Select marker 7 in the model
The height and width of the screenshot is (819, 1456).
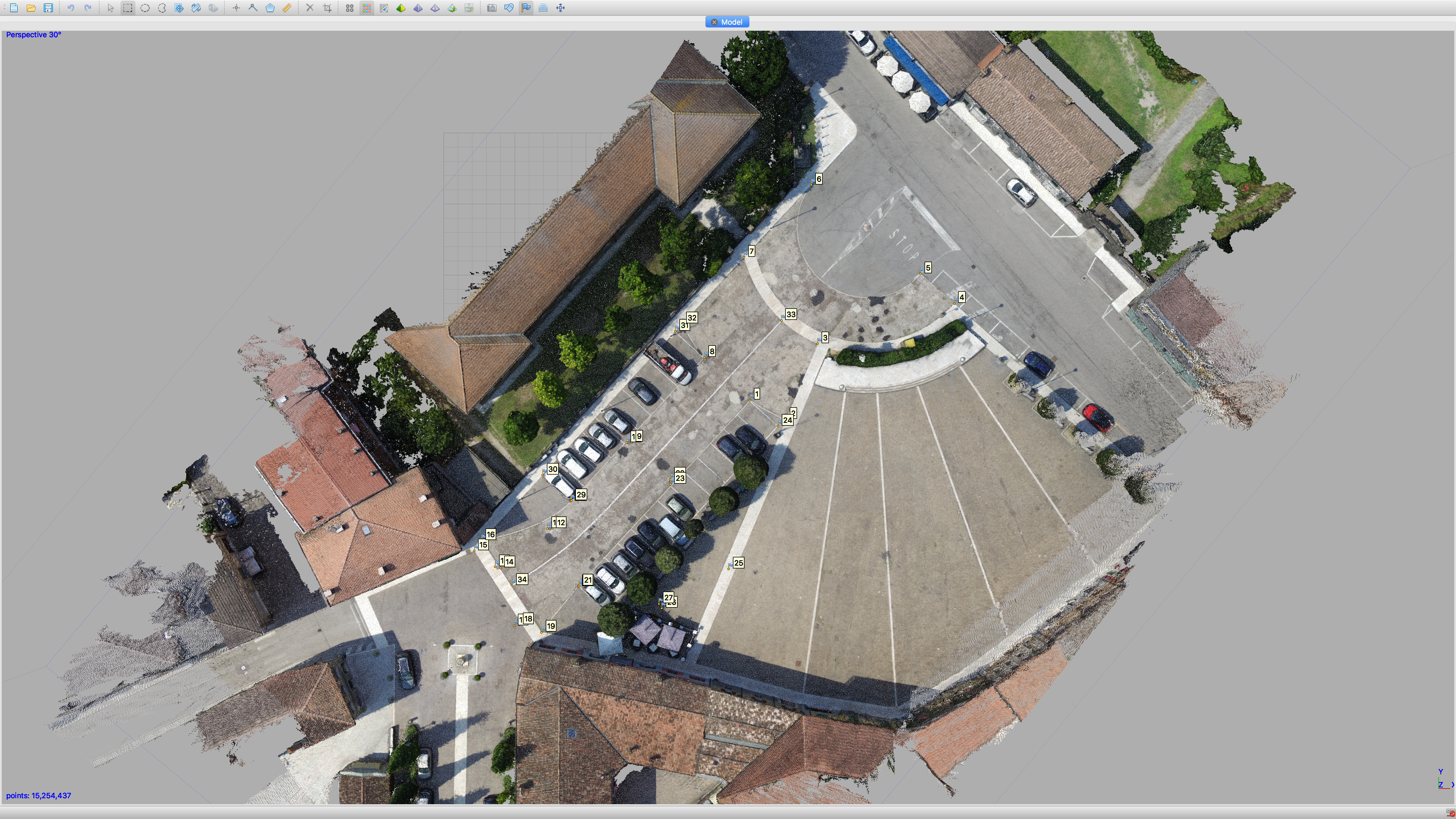pos(751,251)
